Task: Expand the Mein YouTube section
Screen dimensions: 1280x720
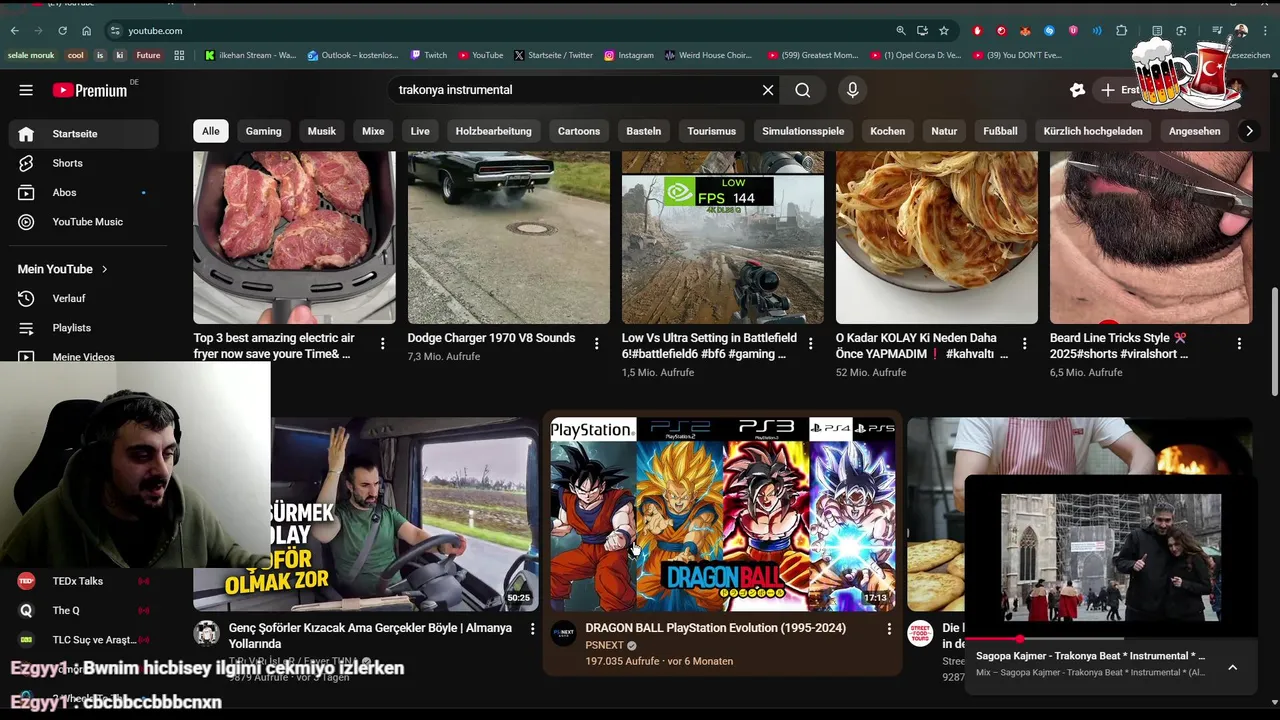Action: (63, 269)
